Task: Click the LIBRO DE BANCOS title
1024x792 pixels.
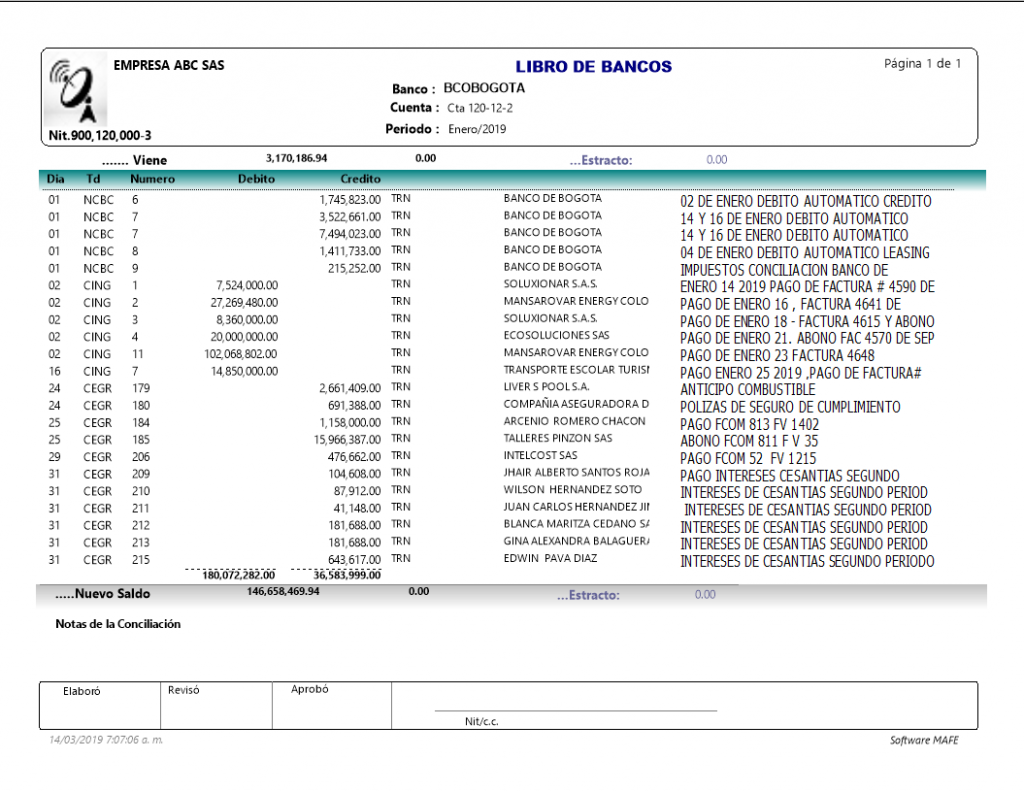Action: (x=593, y=67)
